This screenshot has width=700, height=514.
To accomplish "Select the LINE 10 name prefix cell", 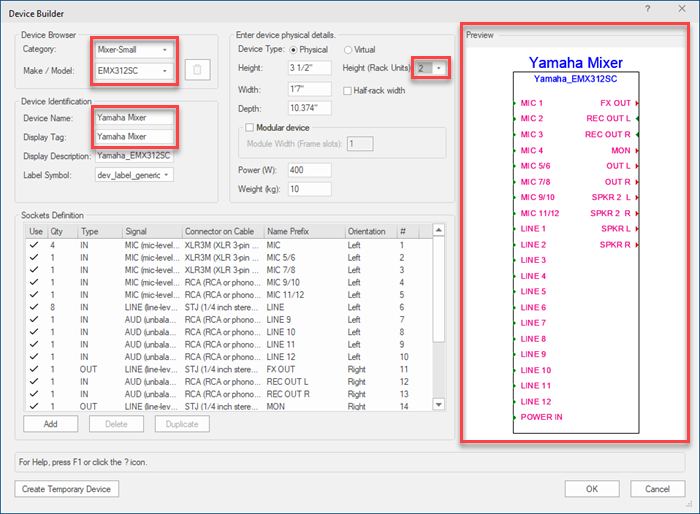I will 281,332.
